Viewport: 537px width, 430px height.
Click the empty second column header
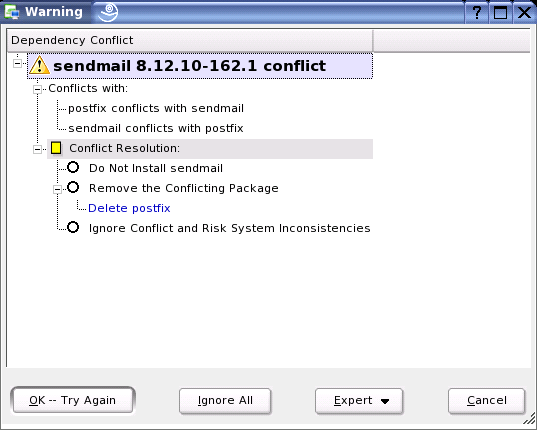pos(451,40)
